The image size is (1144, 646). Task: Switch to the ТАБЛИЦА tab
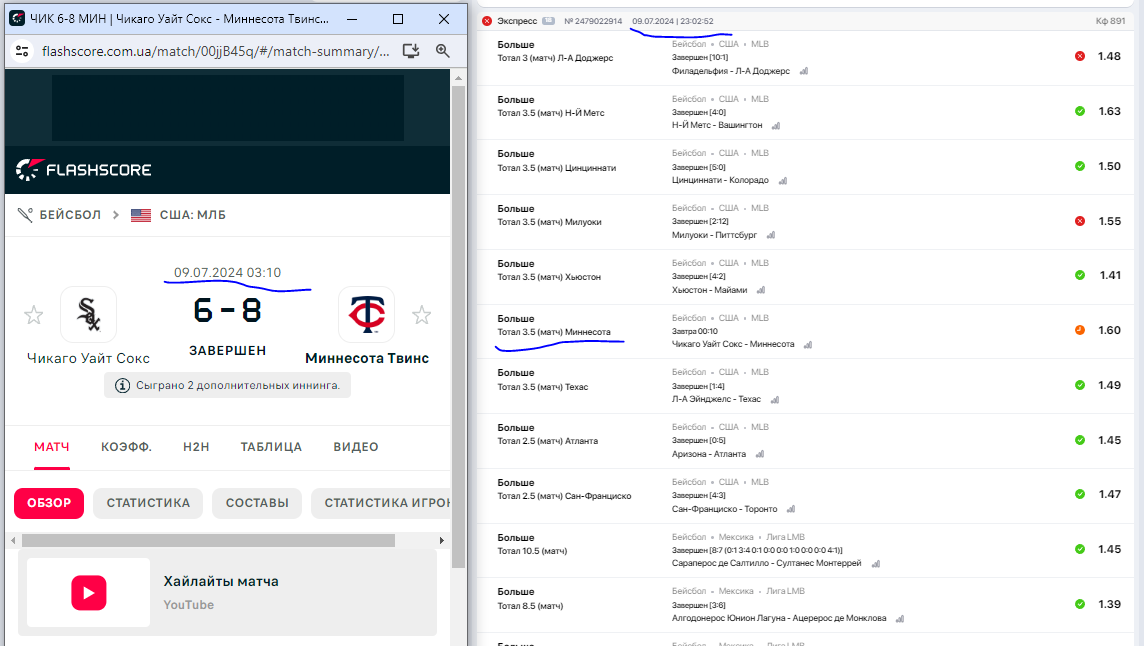click(271, 447)
